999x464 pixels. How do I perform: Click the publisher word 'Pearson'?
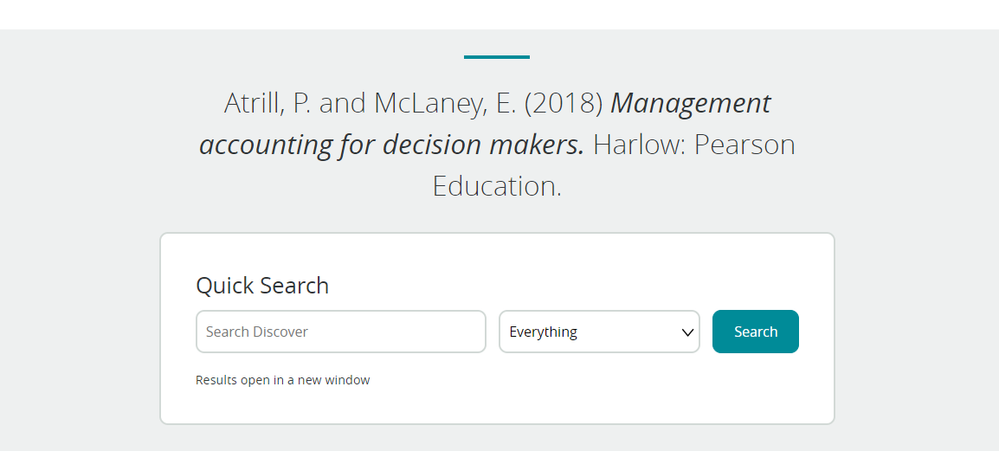point(744,145)
